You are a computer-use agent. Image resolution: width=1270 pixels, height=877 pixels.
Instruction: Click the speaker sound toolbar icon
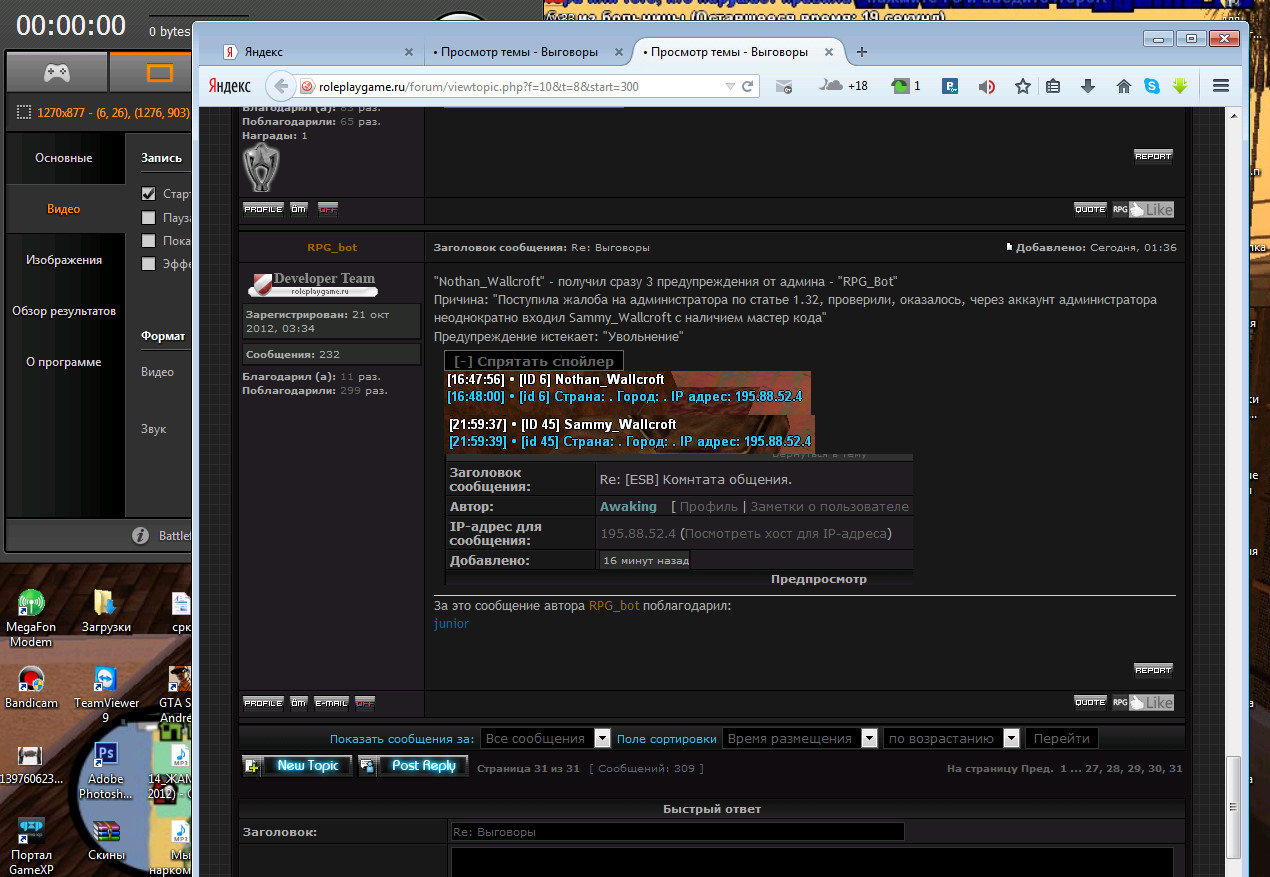click(986, 86)
